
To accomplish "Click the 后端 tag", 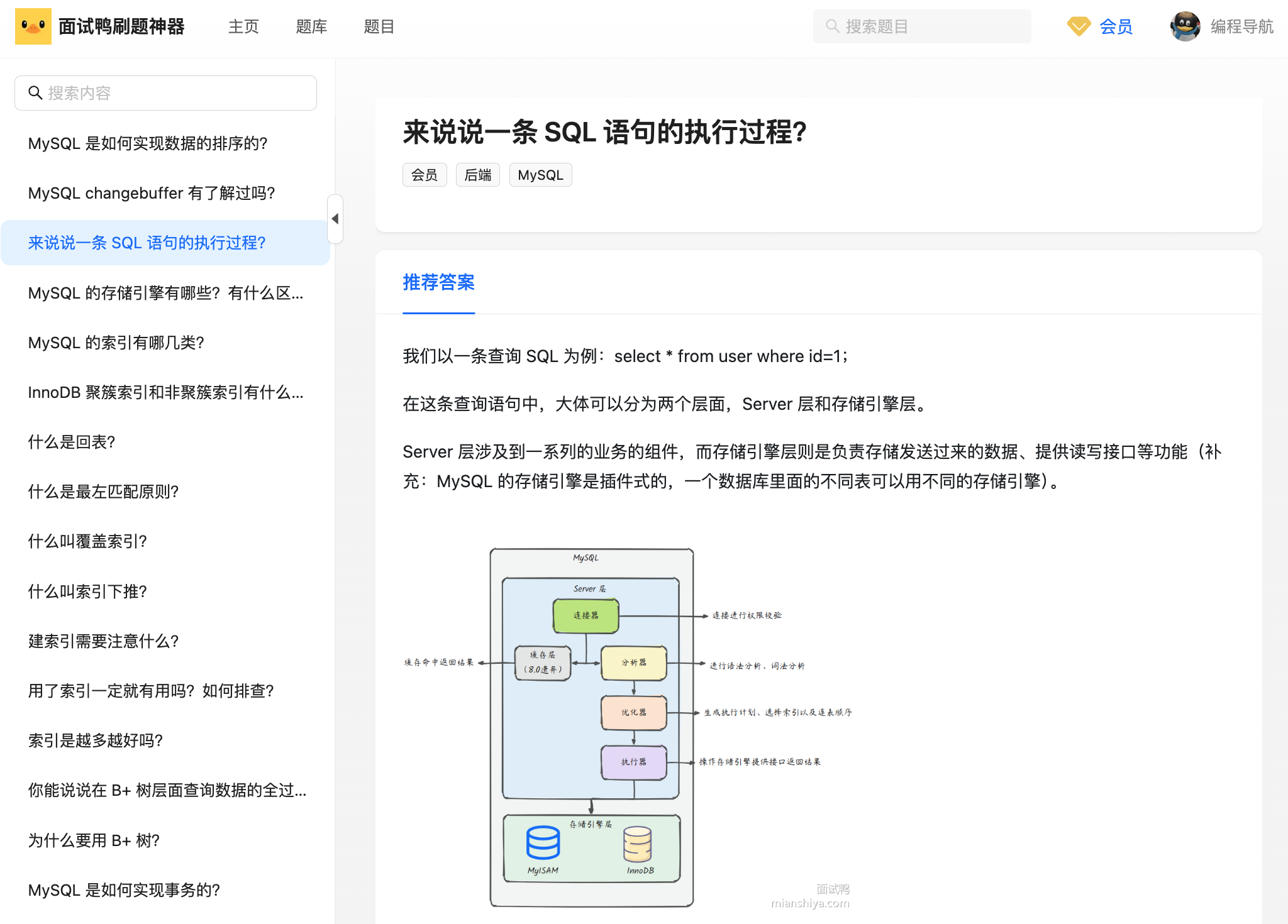I will [x=477, y=175].
